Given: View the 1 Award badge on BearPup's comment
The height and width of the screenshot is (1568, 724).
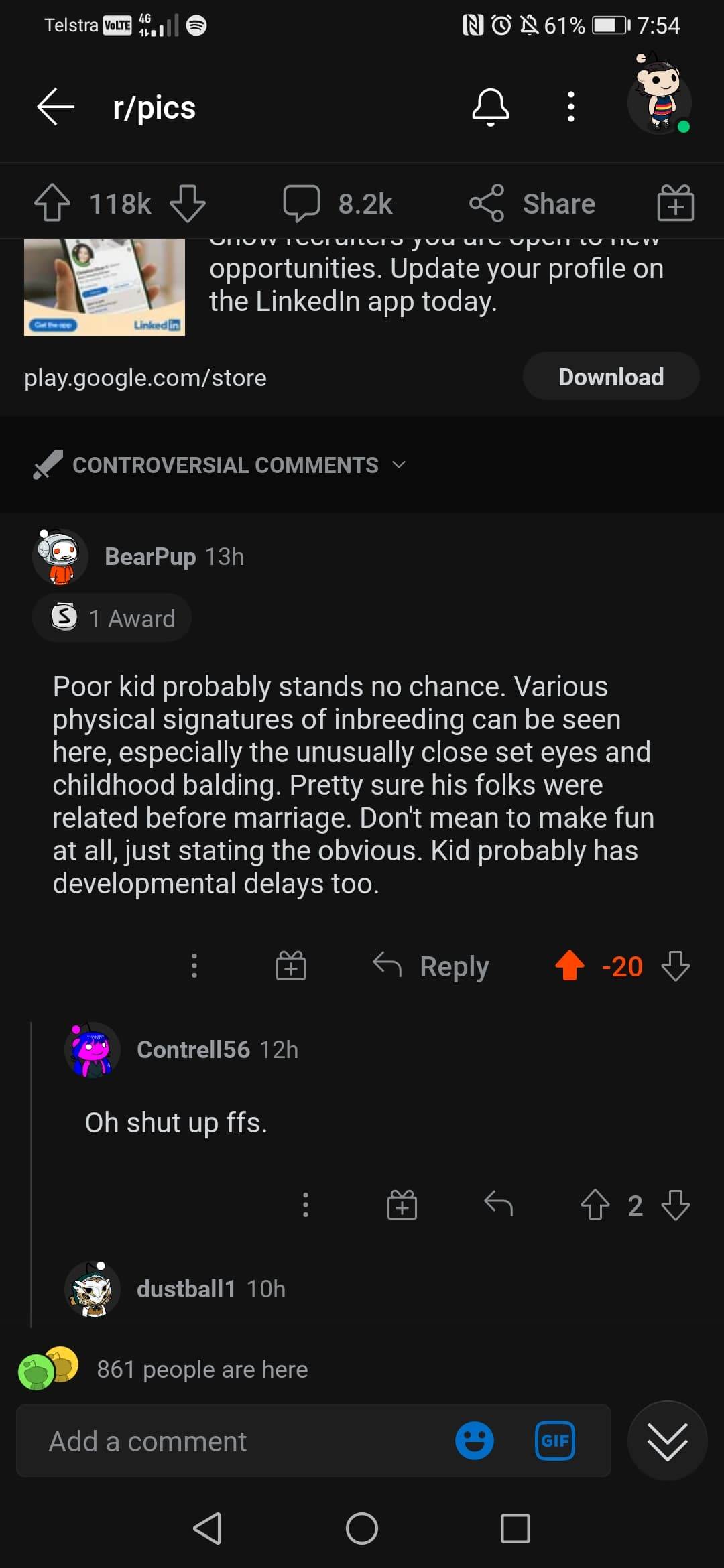Looking at the screenshot, I should 113,618.
